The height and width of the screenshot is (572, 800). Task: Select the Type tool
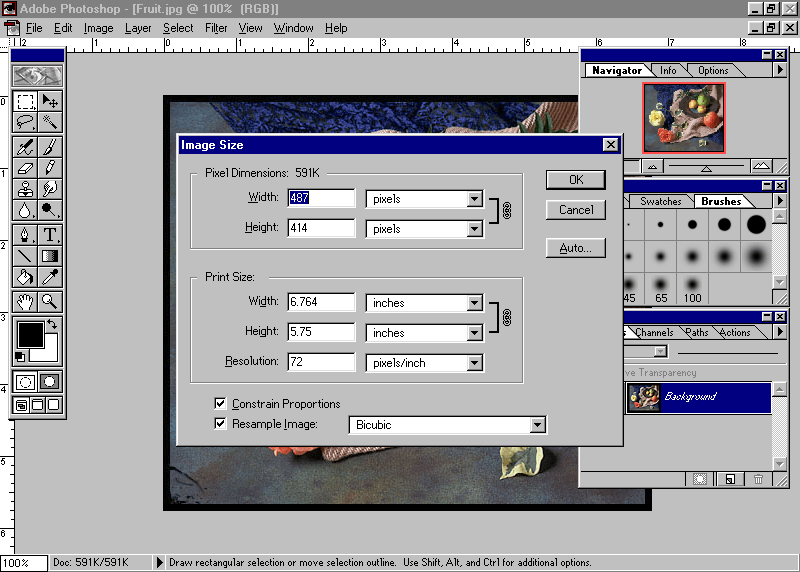pyautogui.click(x=49, y=235)
